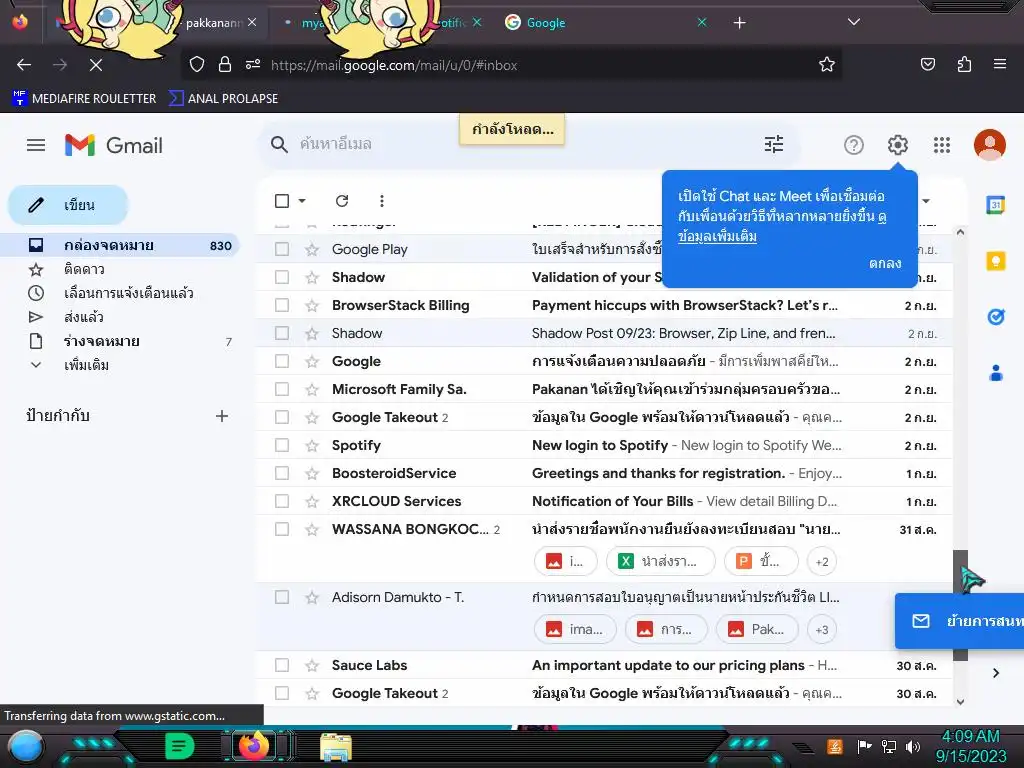This screenshot has height=768, width=1024.
Task: Open the i... image attachment chip
Action: coord(566,562)
